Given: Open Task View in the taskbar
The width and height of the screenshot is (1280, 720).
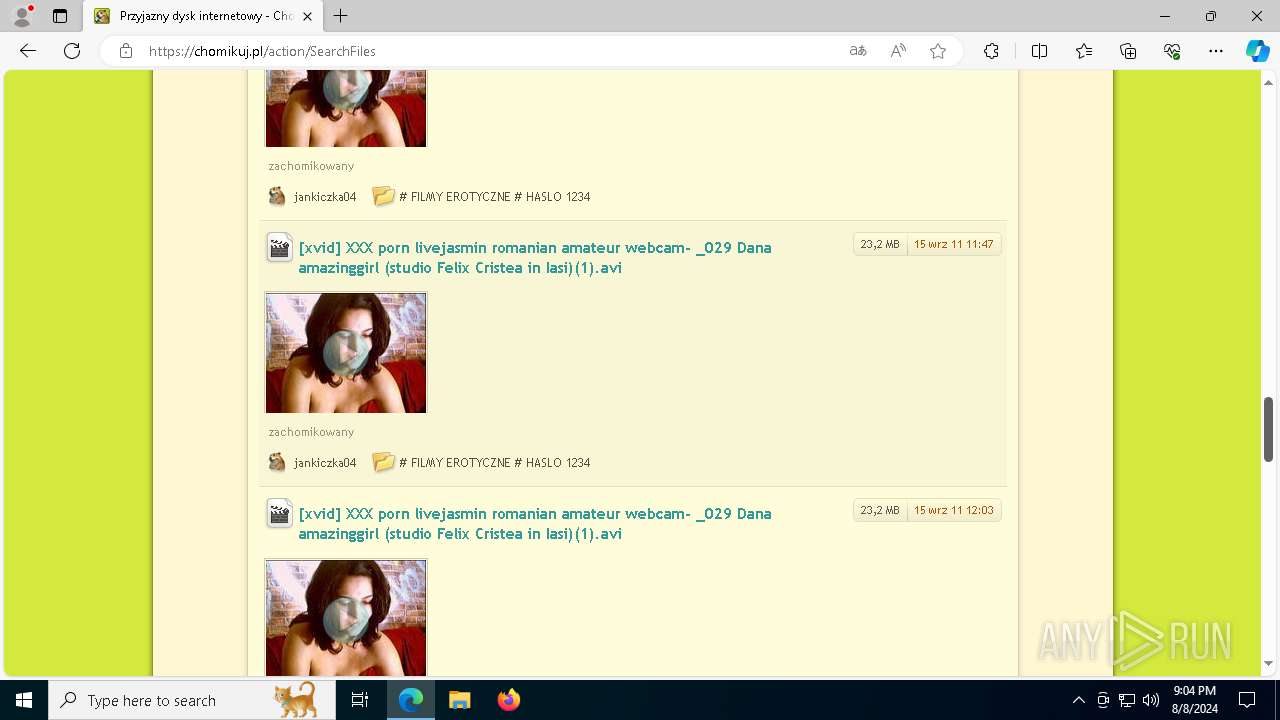Looking at the screenshot, I should 360,700.
